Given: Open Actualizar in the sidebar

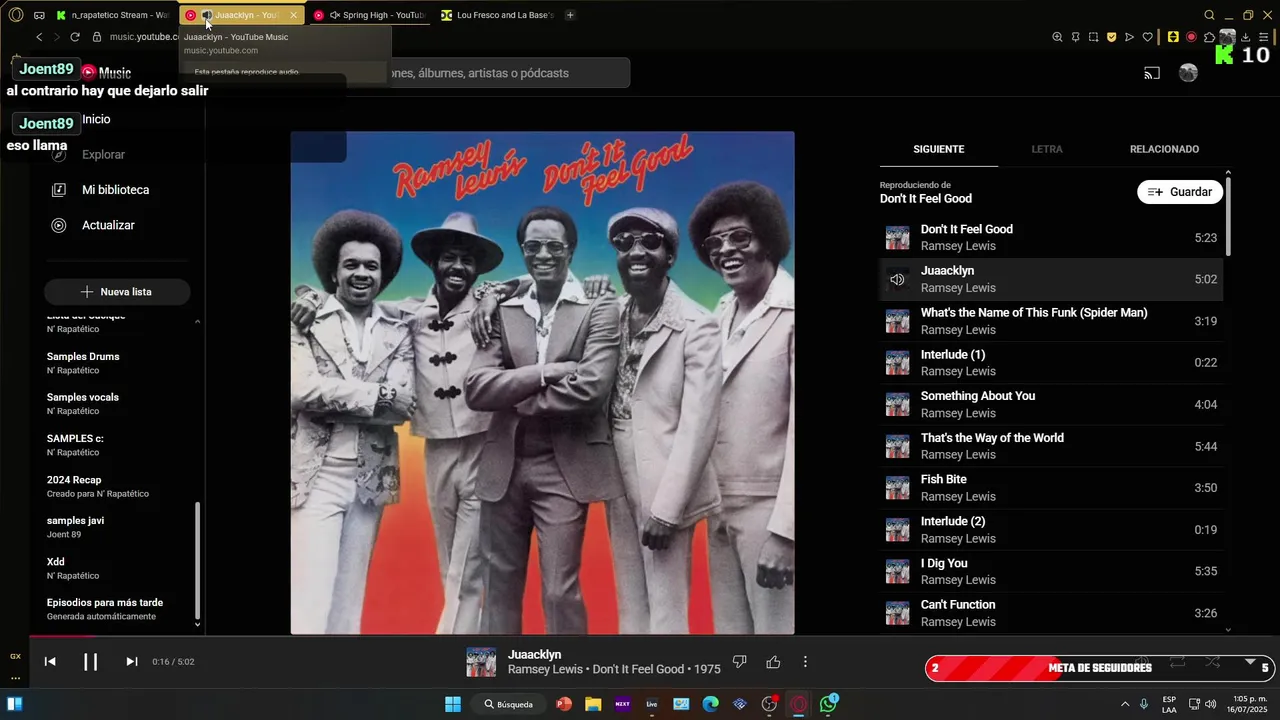Looking at the screenshot, I should click(108, 225).
